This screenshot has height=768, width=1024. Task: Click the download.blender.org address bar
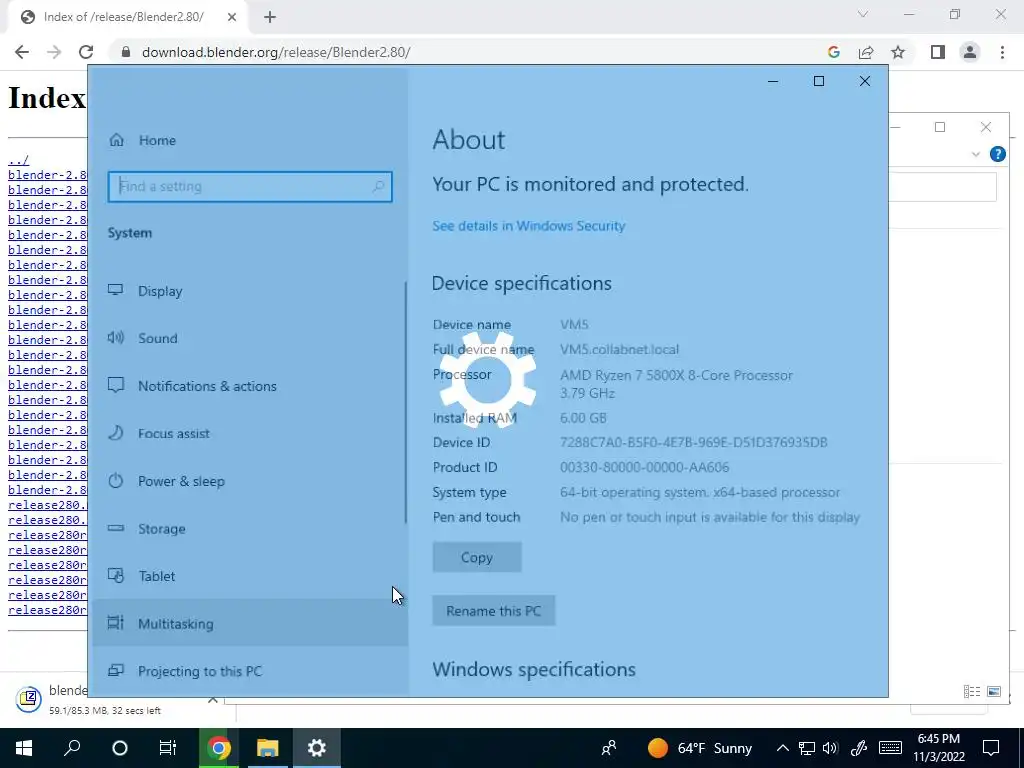point(276,52)
